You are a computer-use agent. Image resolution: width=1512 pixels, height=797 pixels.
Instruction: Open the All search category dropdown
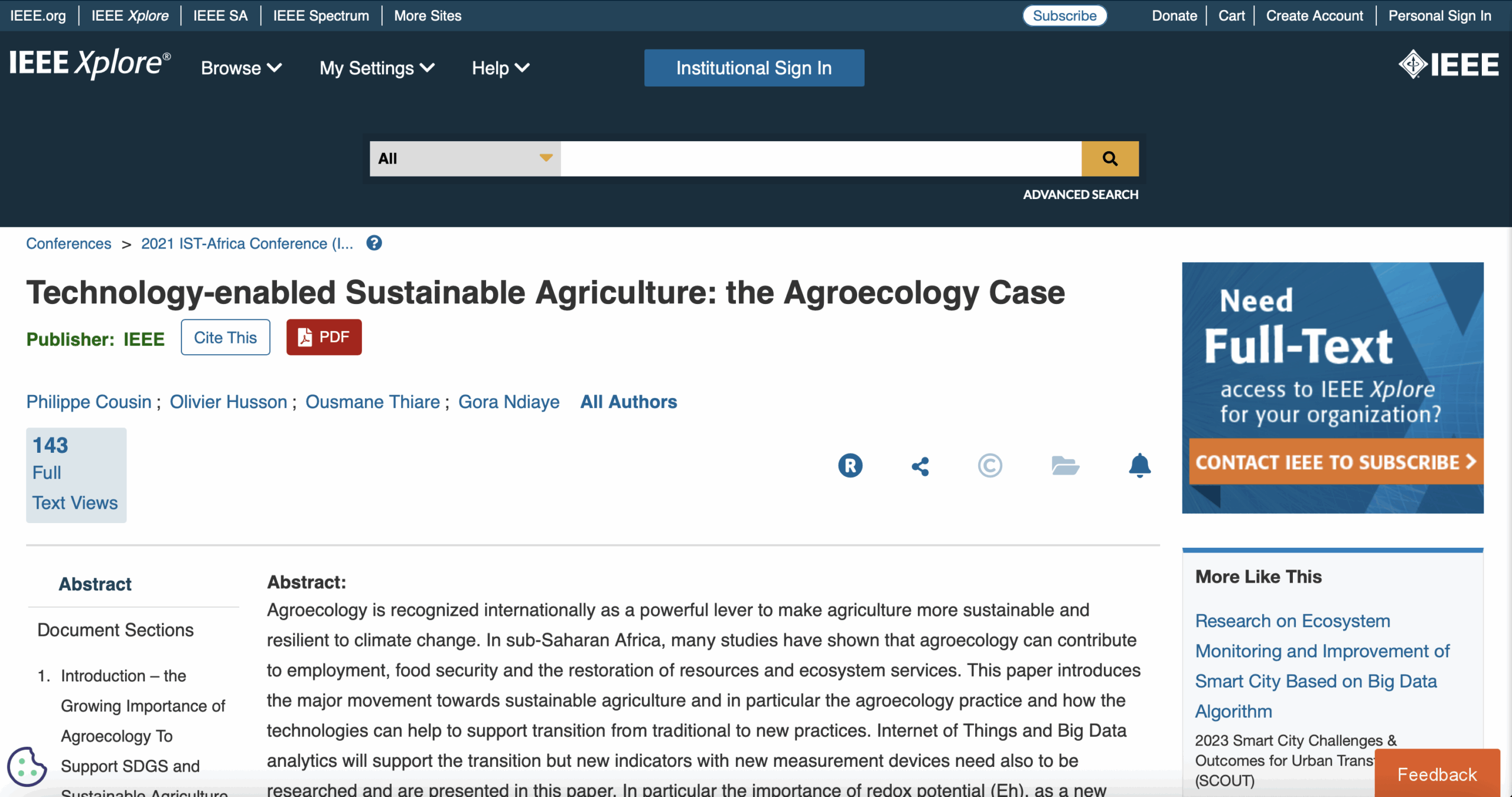[x=465, y=158]
